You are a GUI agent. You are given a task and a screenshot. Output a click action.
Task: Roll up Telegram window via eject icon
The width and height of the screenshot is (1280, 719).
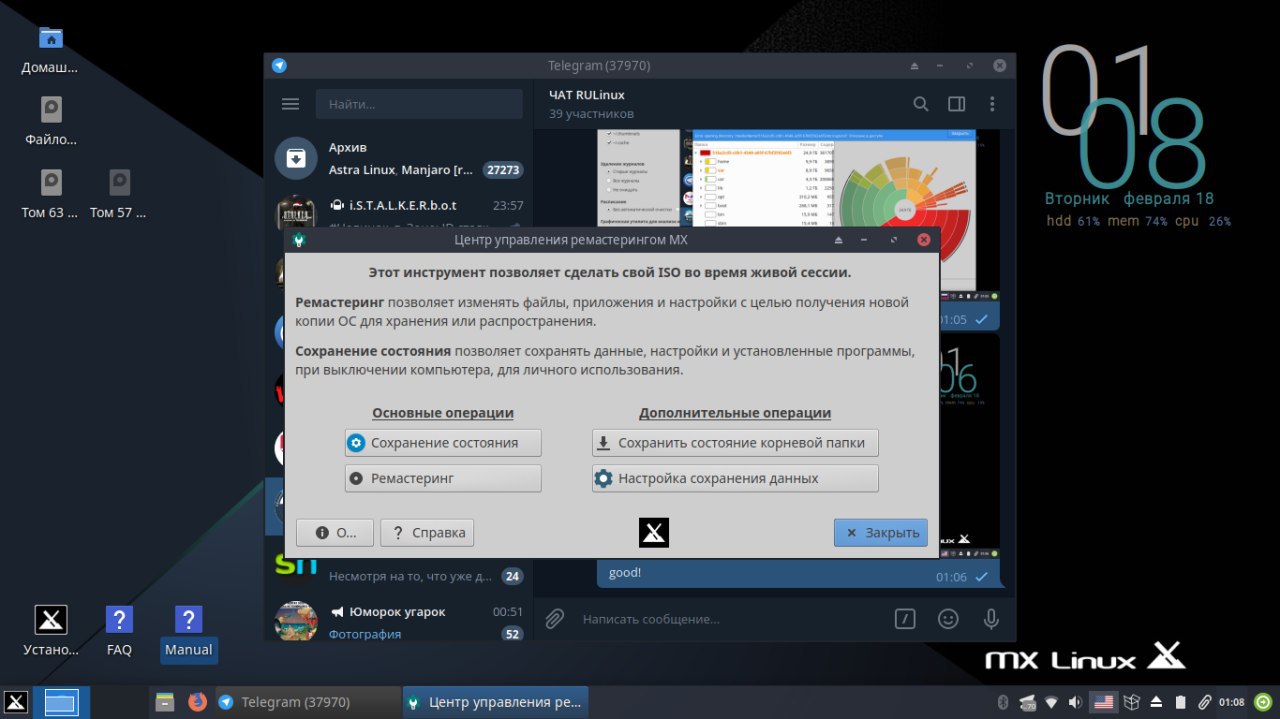[914, 66]
